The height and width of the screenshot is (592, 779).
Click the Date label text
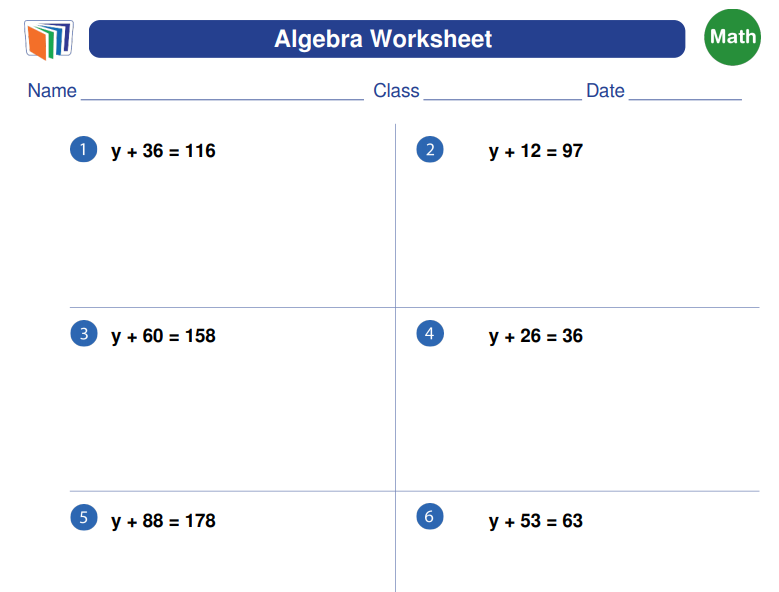click(605, 91)
